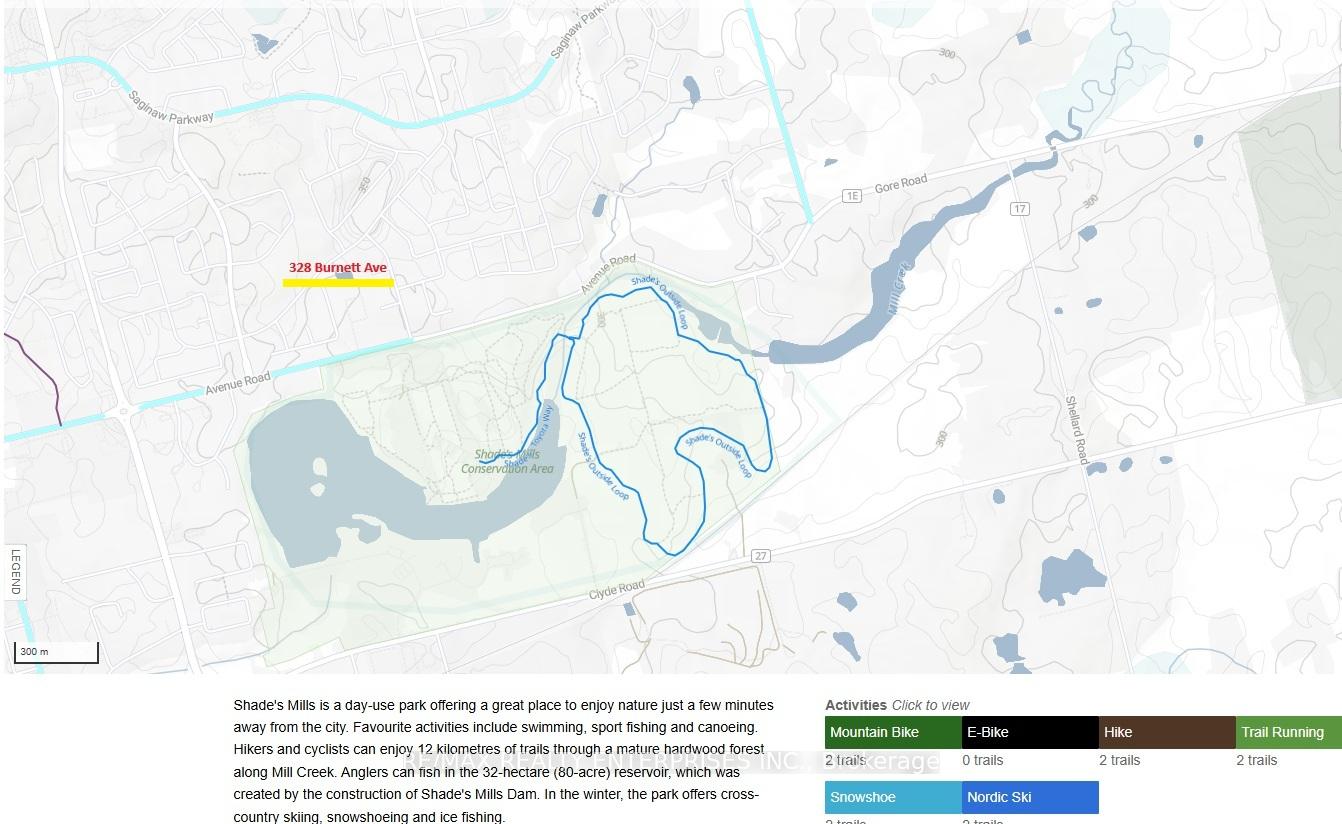The width and height of the screenshot is (1342, 824).
Task: Click the Shellard Road label
Action: [1076, 428]
